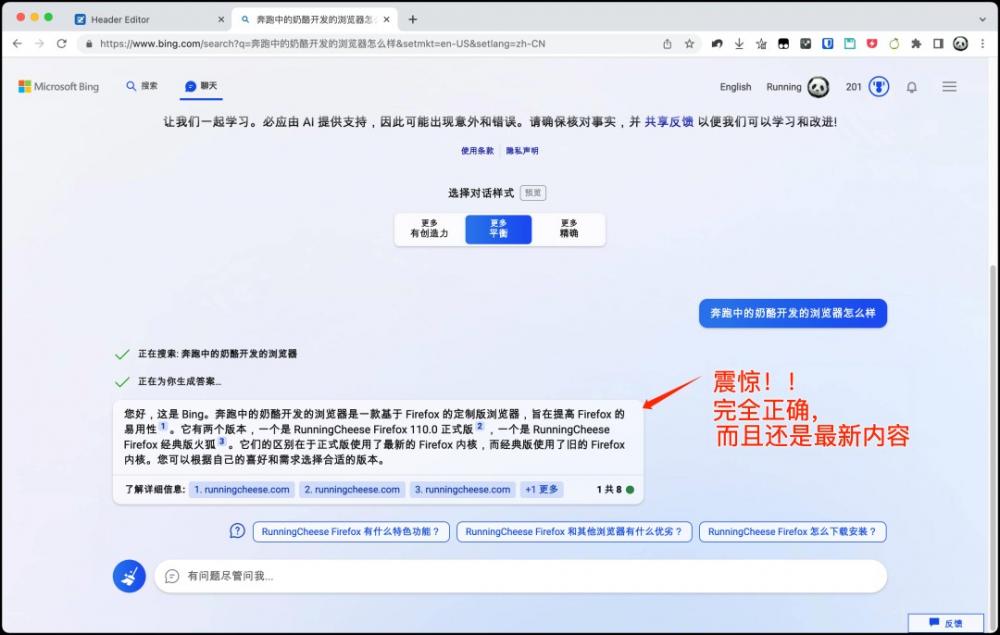Screen dimensions: 1000x635
Task: Open the panda profile avatar in toolbar
Action: (960, 43)
